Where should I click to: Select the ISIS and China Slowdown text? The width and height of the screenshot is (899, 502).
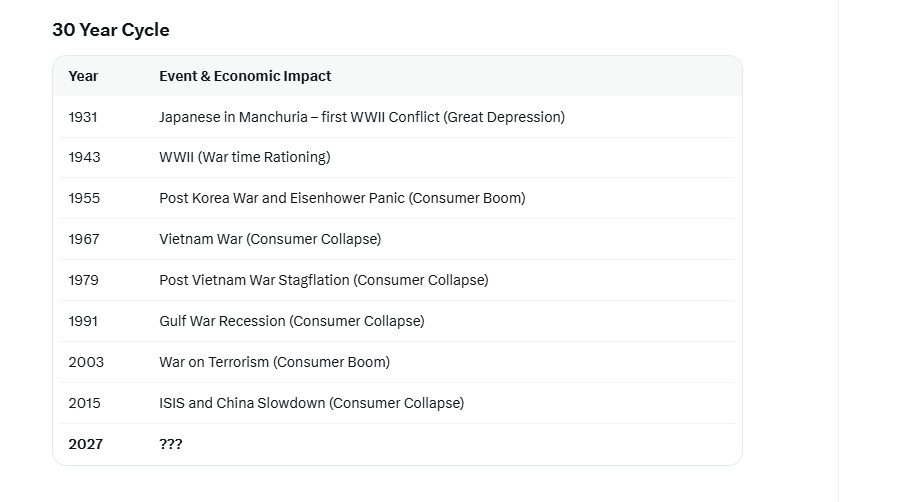tap(311, 403)
